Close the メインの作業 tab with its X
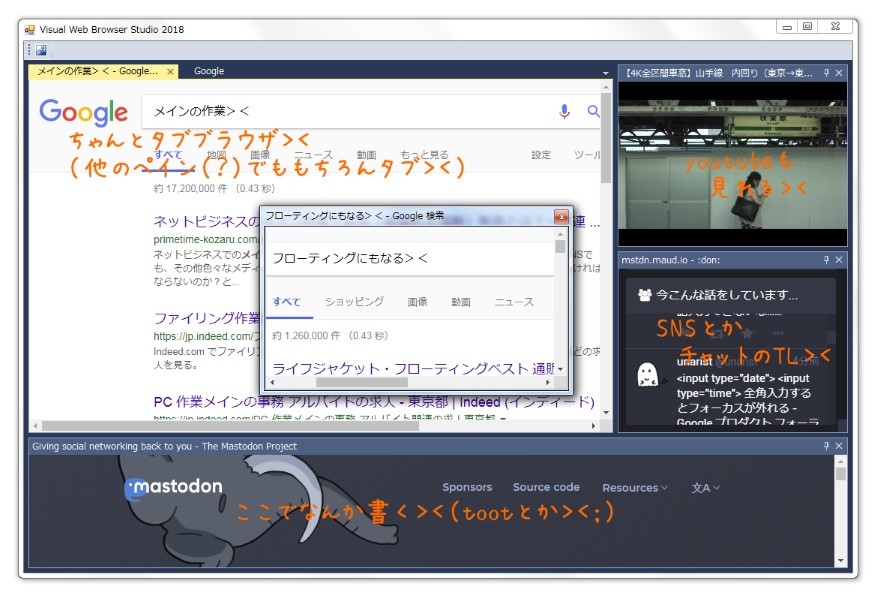This screenshot has width=872, height=596. click(x=170, y=71)
